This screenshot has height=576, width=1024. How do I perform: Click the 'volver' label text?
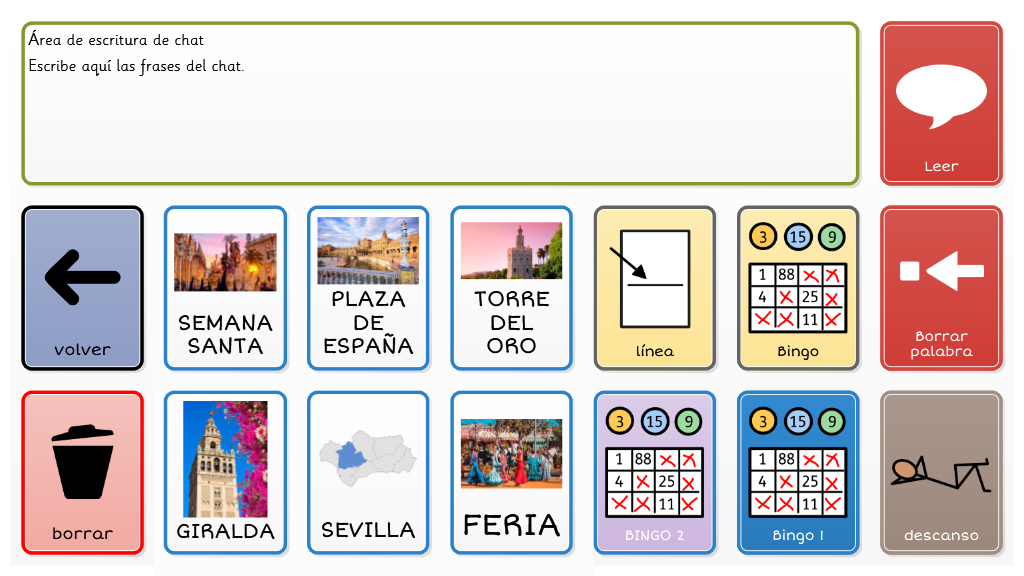(83, 350)
